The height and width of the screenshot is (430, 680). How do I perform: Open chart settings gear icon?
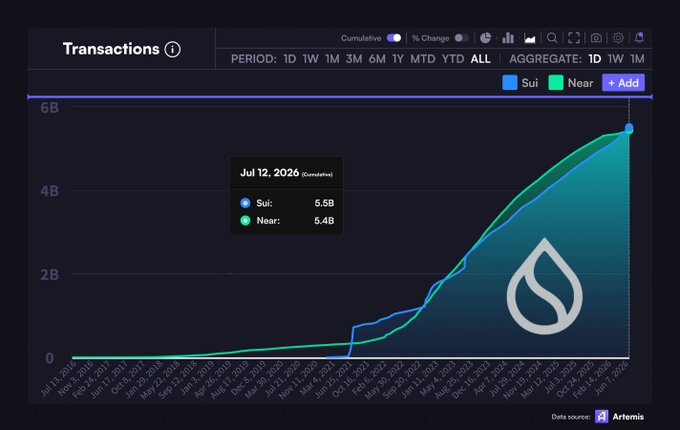tap(618, 38)
